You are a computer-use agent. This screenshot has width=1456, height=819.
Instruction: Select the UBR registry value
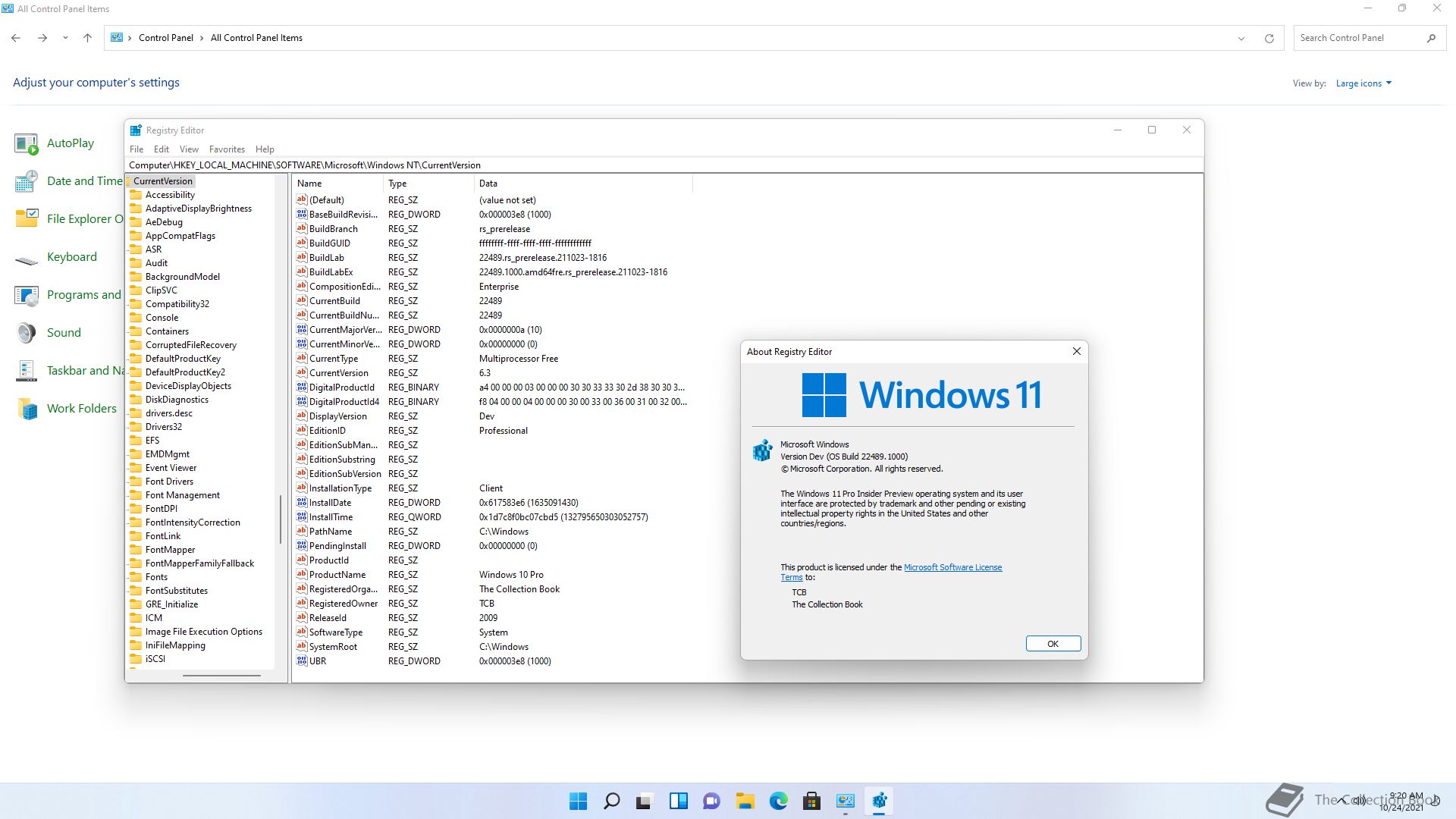point(317,661)
